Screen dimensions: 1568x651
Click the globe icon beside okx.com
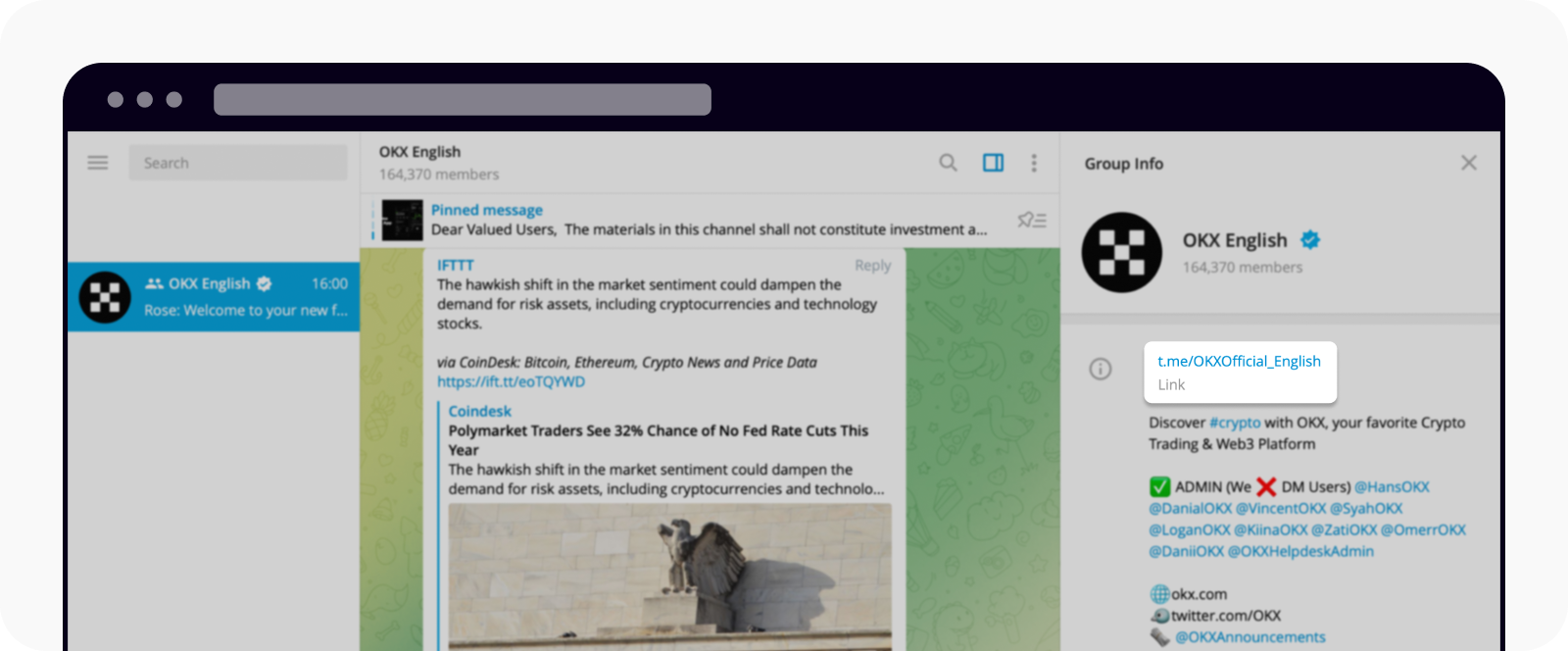(x=1160, y=594)
